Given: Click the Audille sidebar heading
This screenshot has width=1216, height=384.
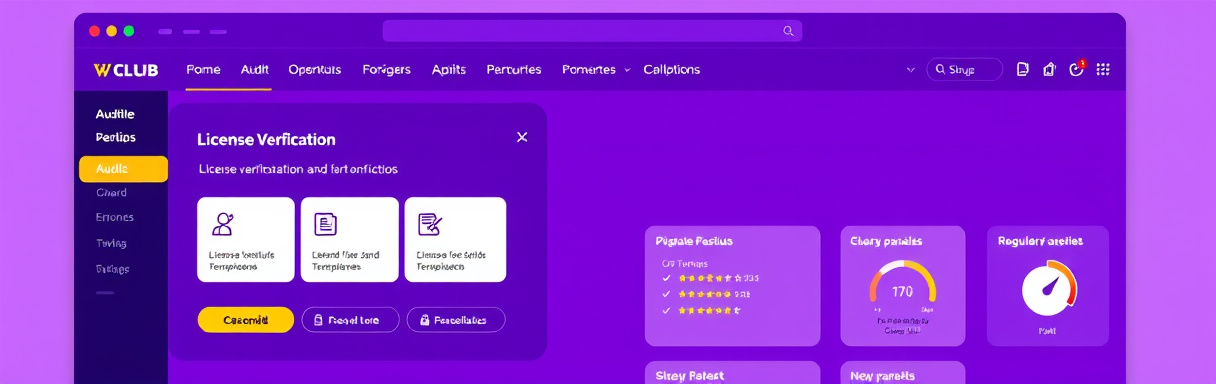Looking at the screenshot, I should pos(115,114).
